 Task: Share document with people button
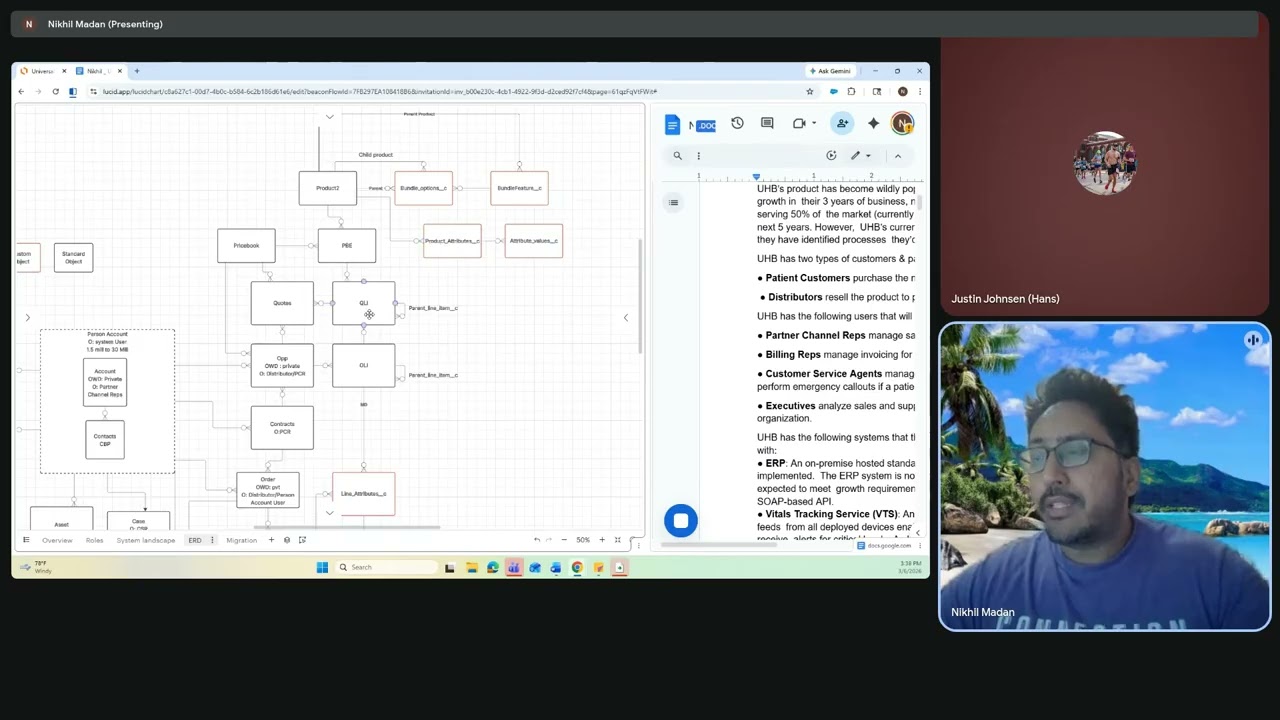(842, 123)
